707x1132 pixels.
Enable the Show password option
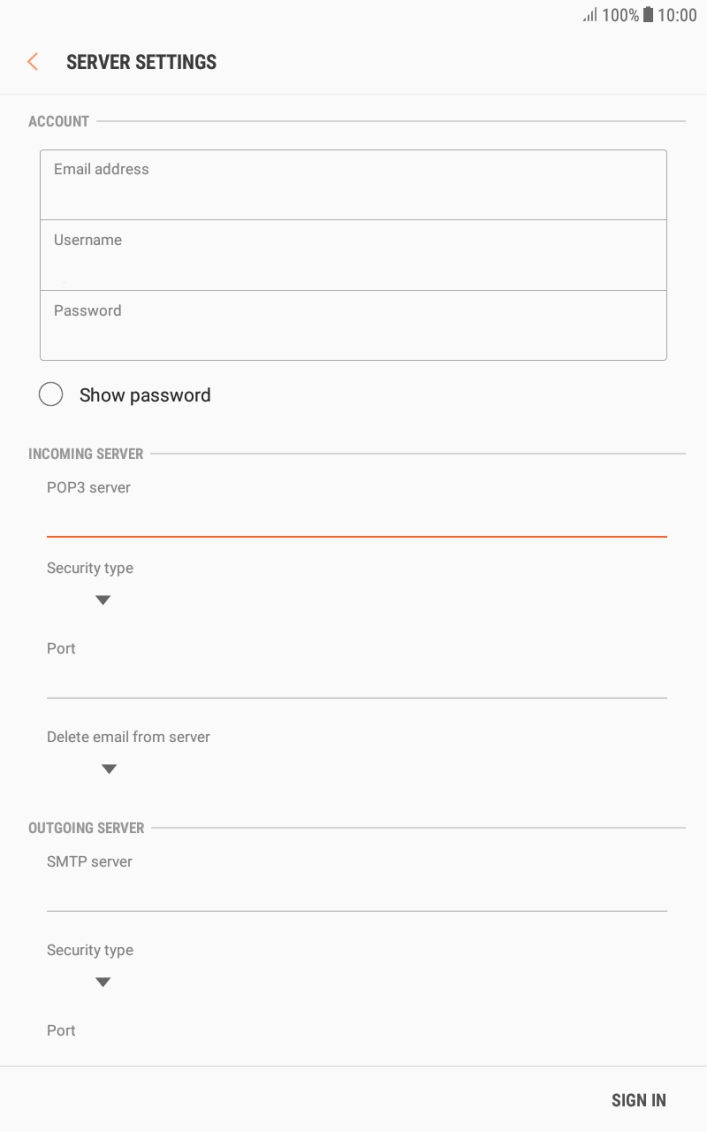[51, 394]
